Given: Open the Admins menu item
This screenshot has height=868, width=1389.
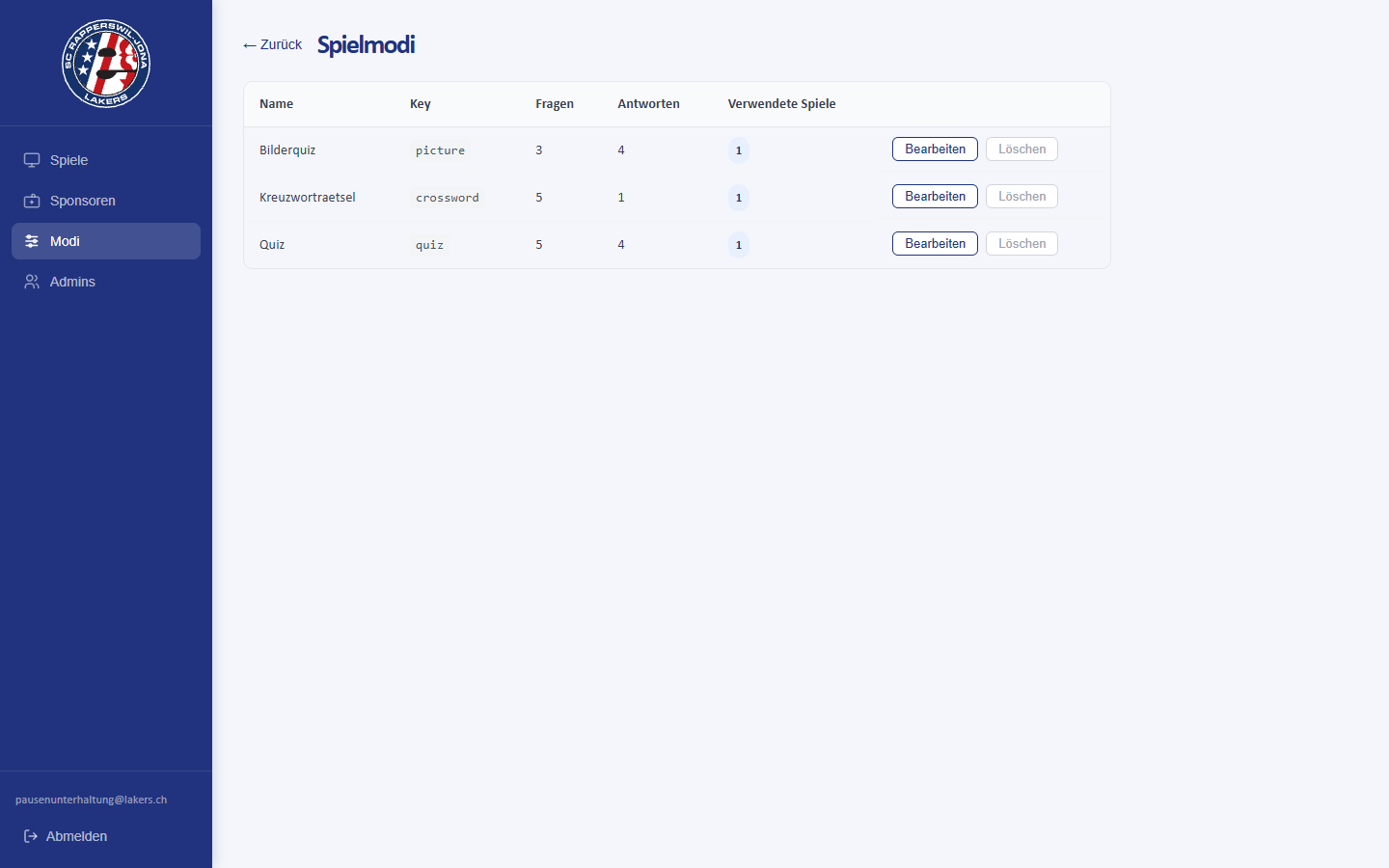Looking at the screenshot, I should [106, 282].
